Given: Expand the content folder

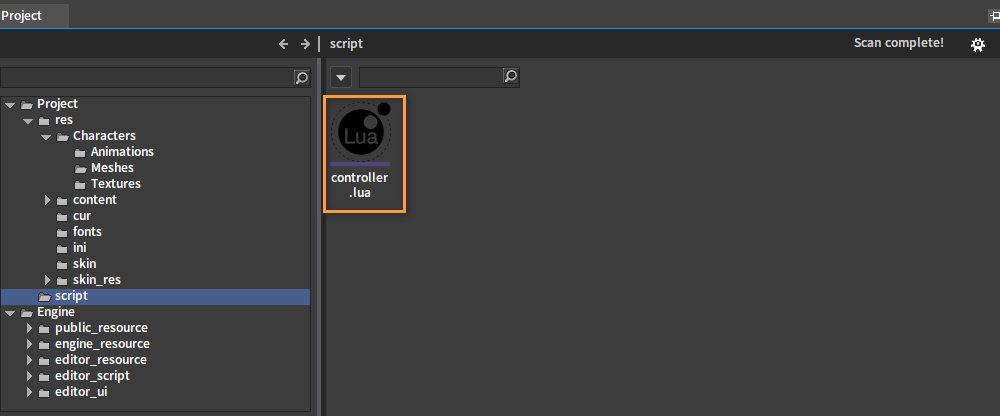Looking at the screenshot, I should pos(47,200).
